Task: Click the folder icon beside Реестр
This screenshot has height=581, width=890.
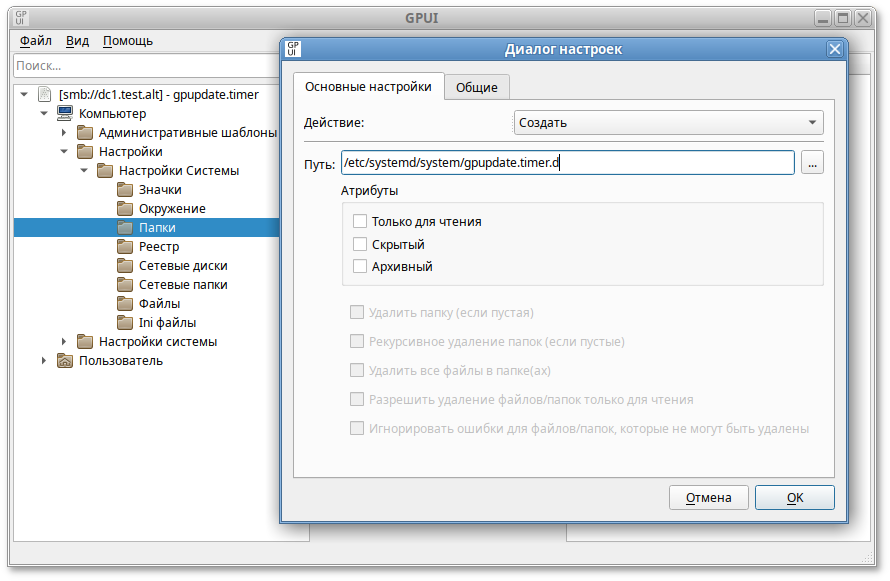Action: click(124, 247)
